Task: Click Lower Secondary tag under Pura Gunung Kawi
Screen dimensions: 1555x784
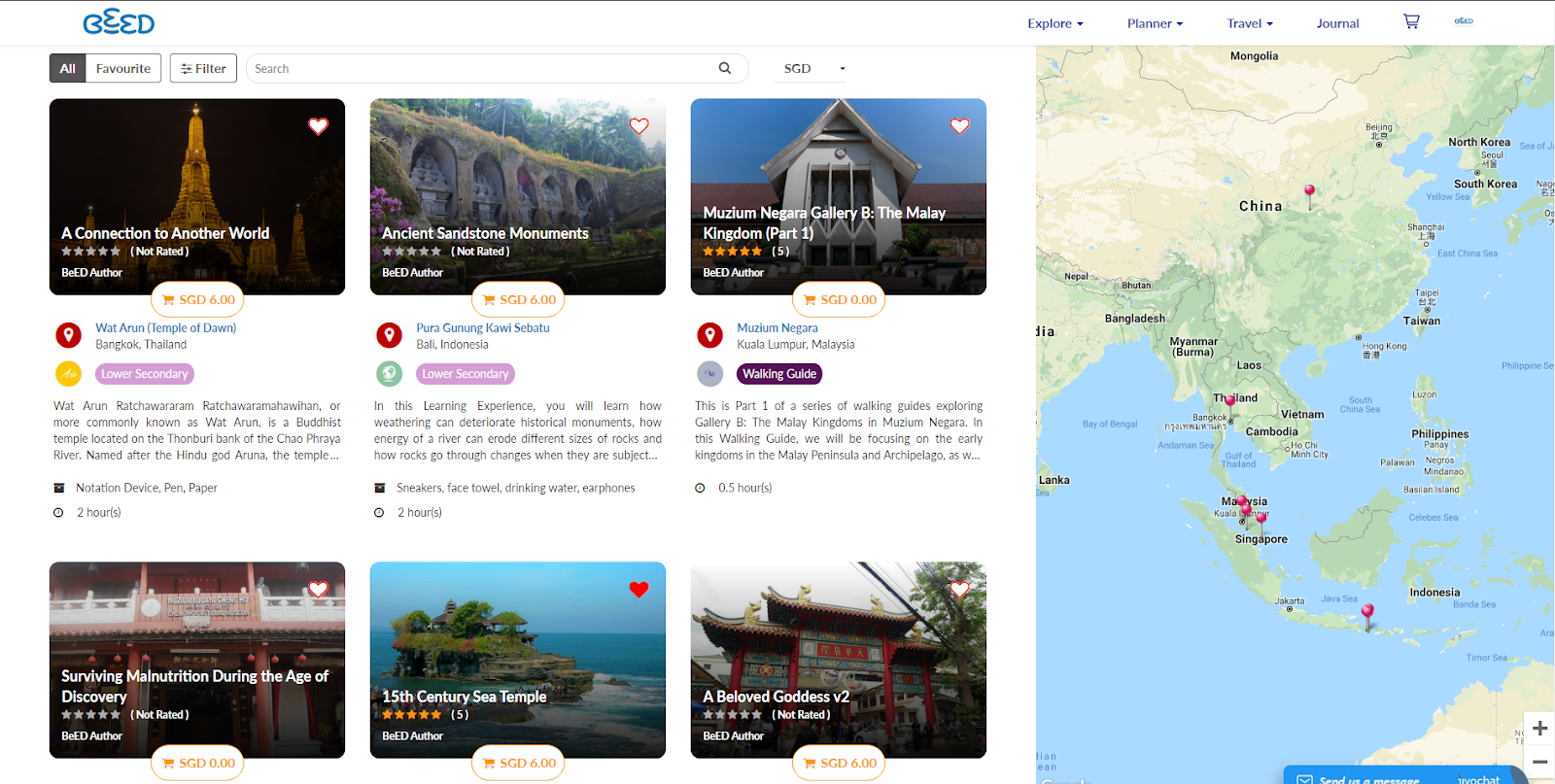Action: pyautogui.click(x=466, y=374)
